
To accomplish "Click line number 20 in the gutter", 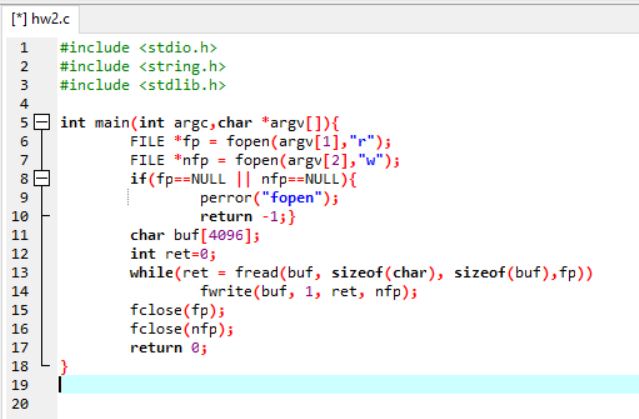I will (20, 404).
